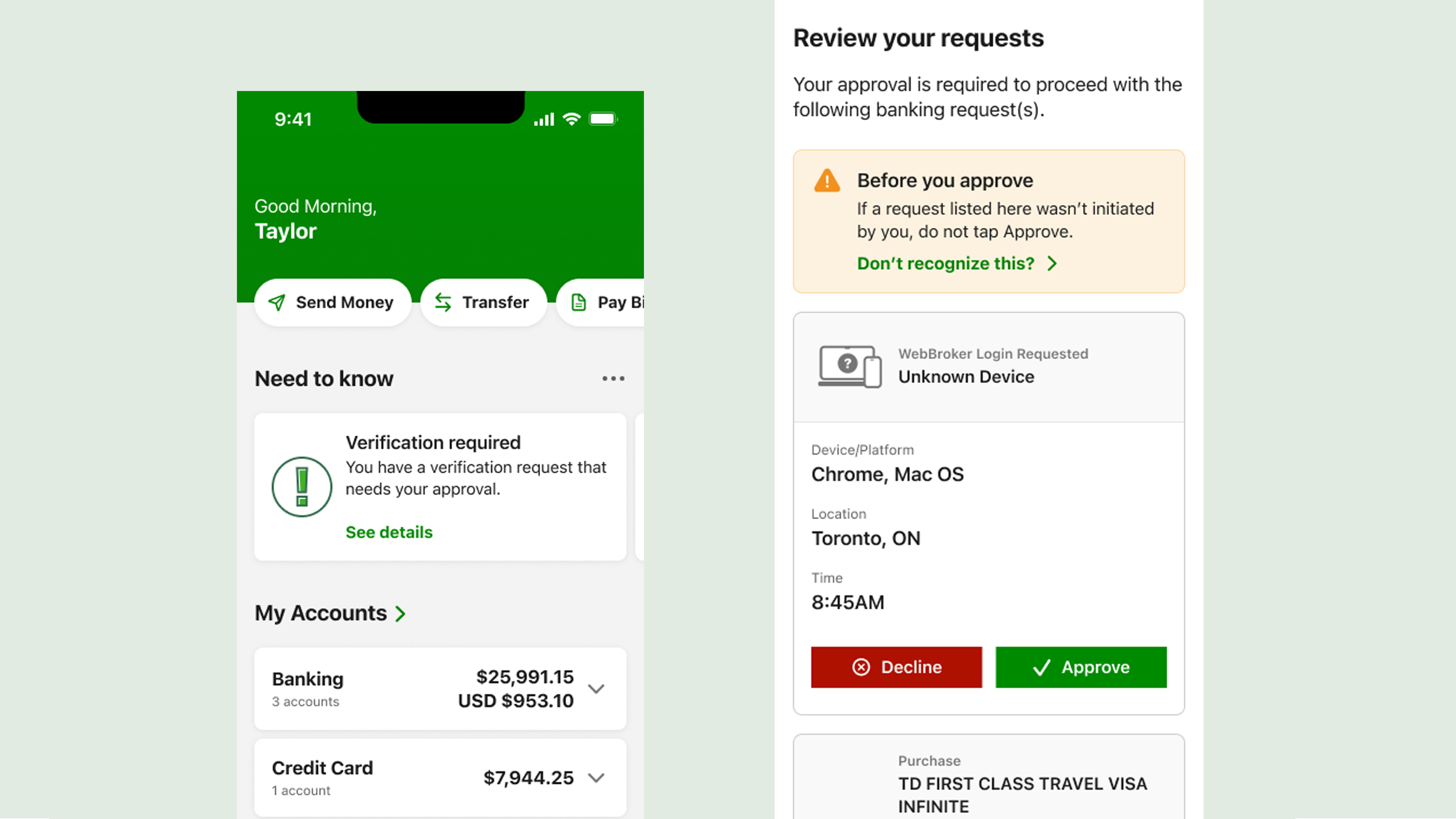Click the Banking balance $25,991.15
Viewport: 1456px width, 819px height.
tap(524, 677)
